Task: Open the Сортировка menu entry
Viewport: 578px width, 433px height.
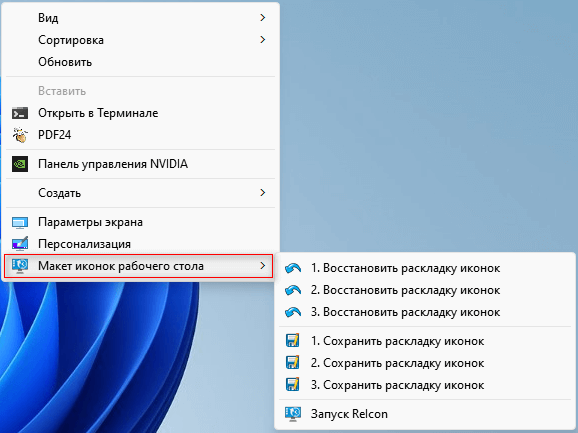Action: (x=140, y=40)
